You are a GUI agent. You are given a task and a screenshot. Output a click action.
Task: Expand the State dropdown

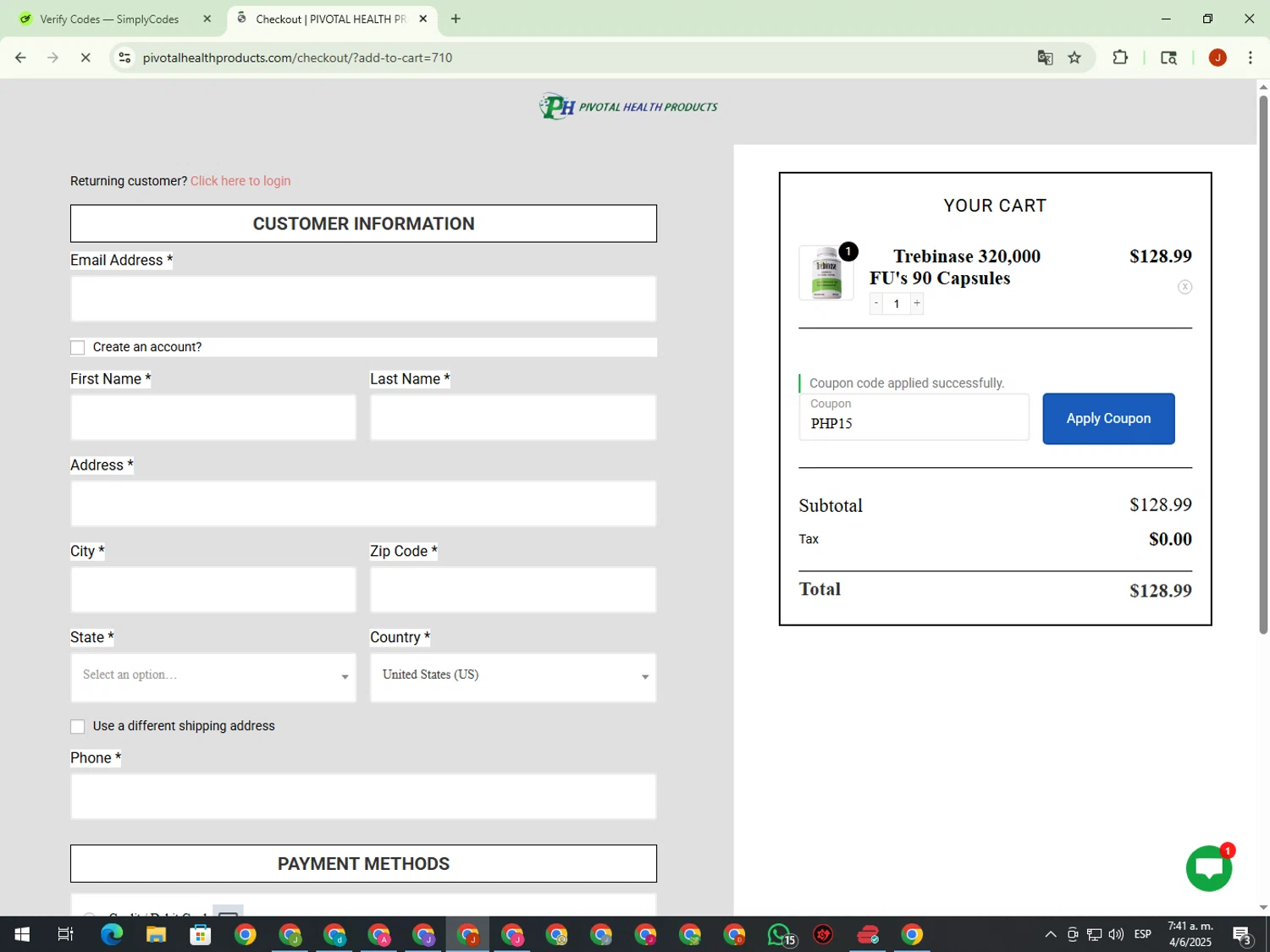213,677
